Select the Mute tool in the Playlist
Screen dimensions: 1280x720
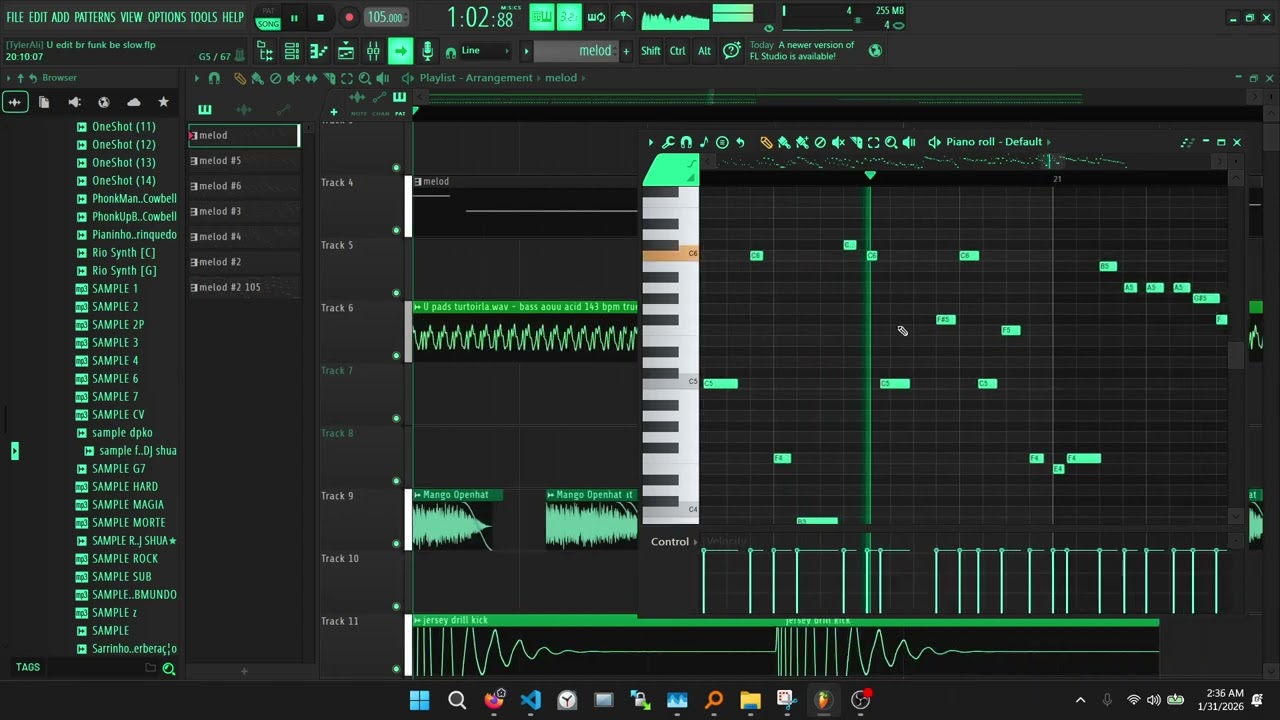coord(293,78)
